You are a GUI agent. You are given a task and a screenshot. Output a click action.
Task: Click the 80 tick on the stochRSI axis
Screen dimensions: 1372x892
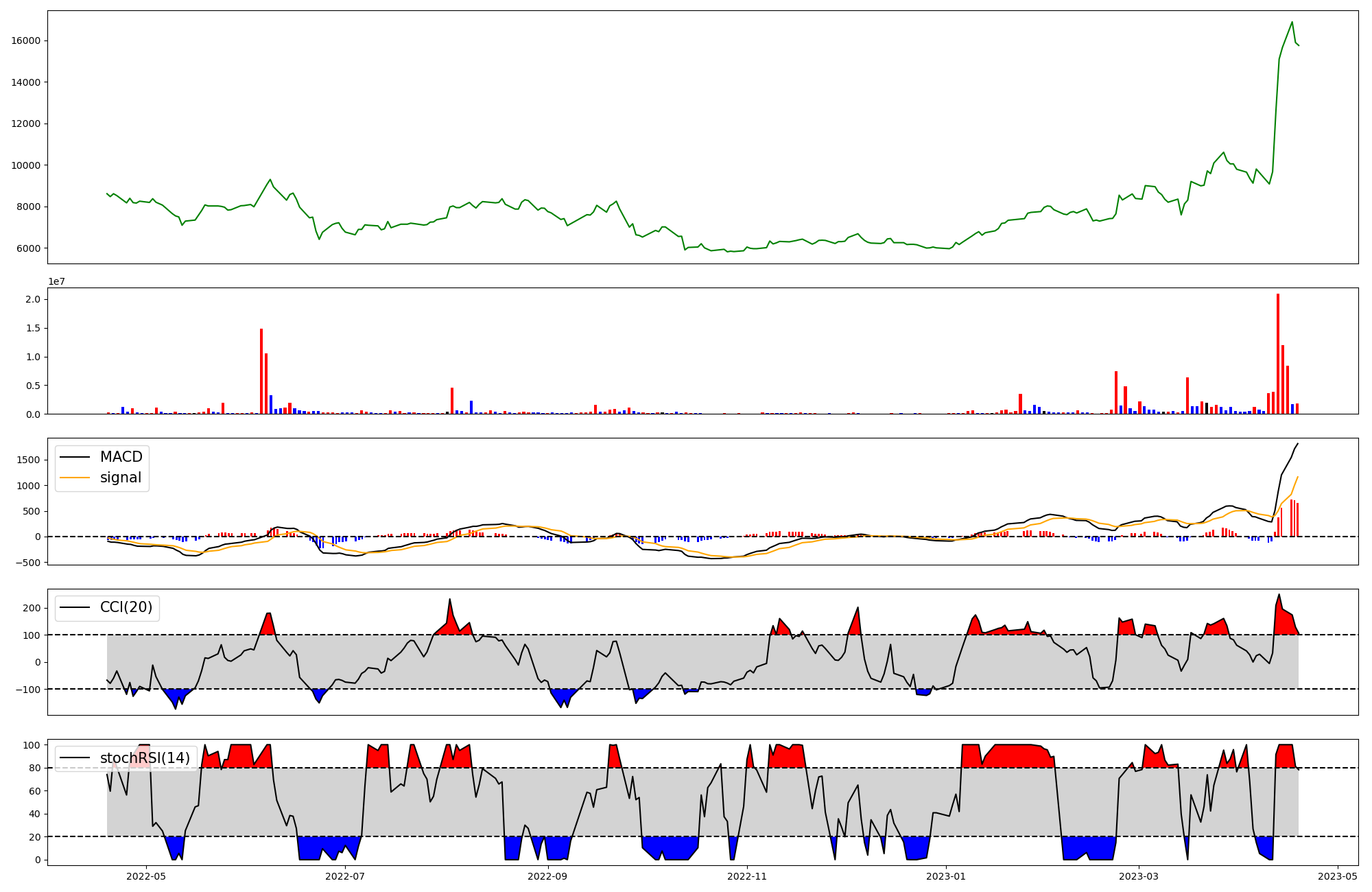[34, 768]
